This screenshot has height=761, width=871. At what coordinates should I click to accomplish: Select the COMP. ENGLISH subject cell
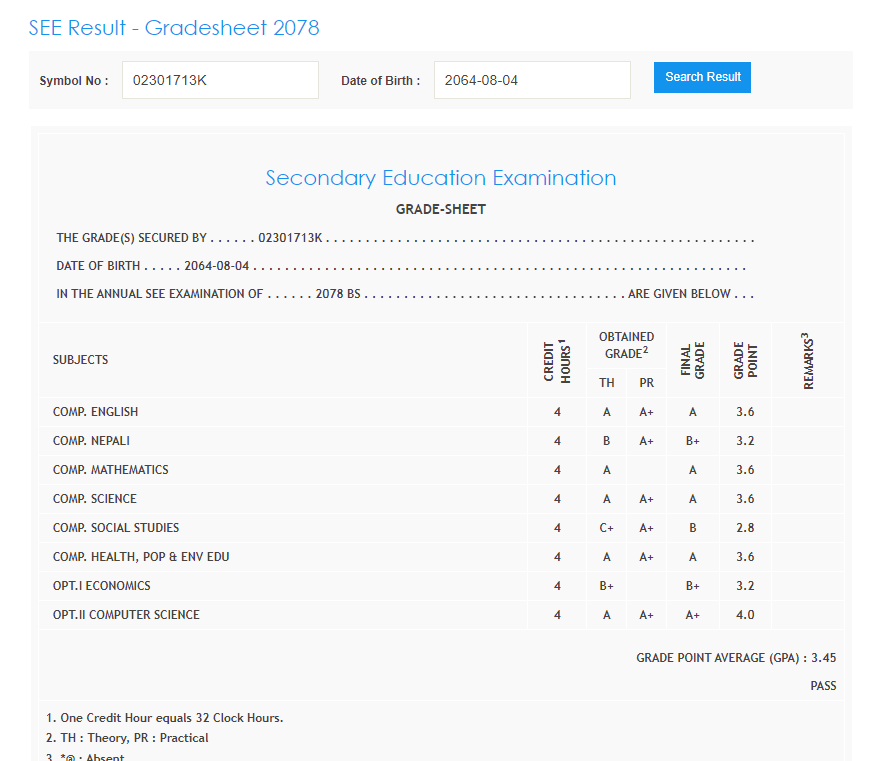(x=96, y=412)
